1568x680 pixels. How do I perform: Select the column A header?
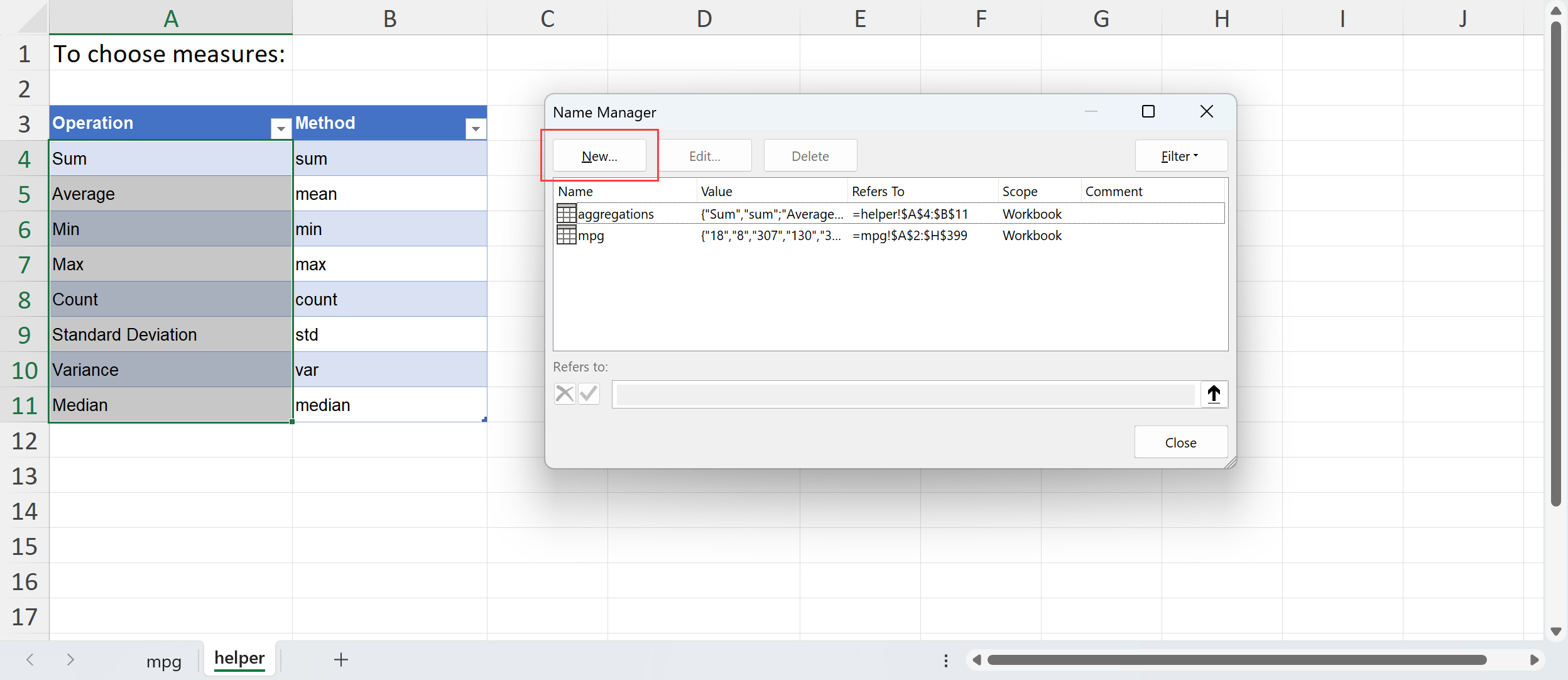[171, 18]
